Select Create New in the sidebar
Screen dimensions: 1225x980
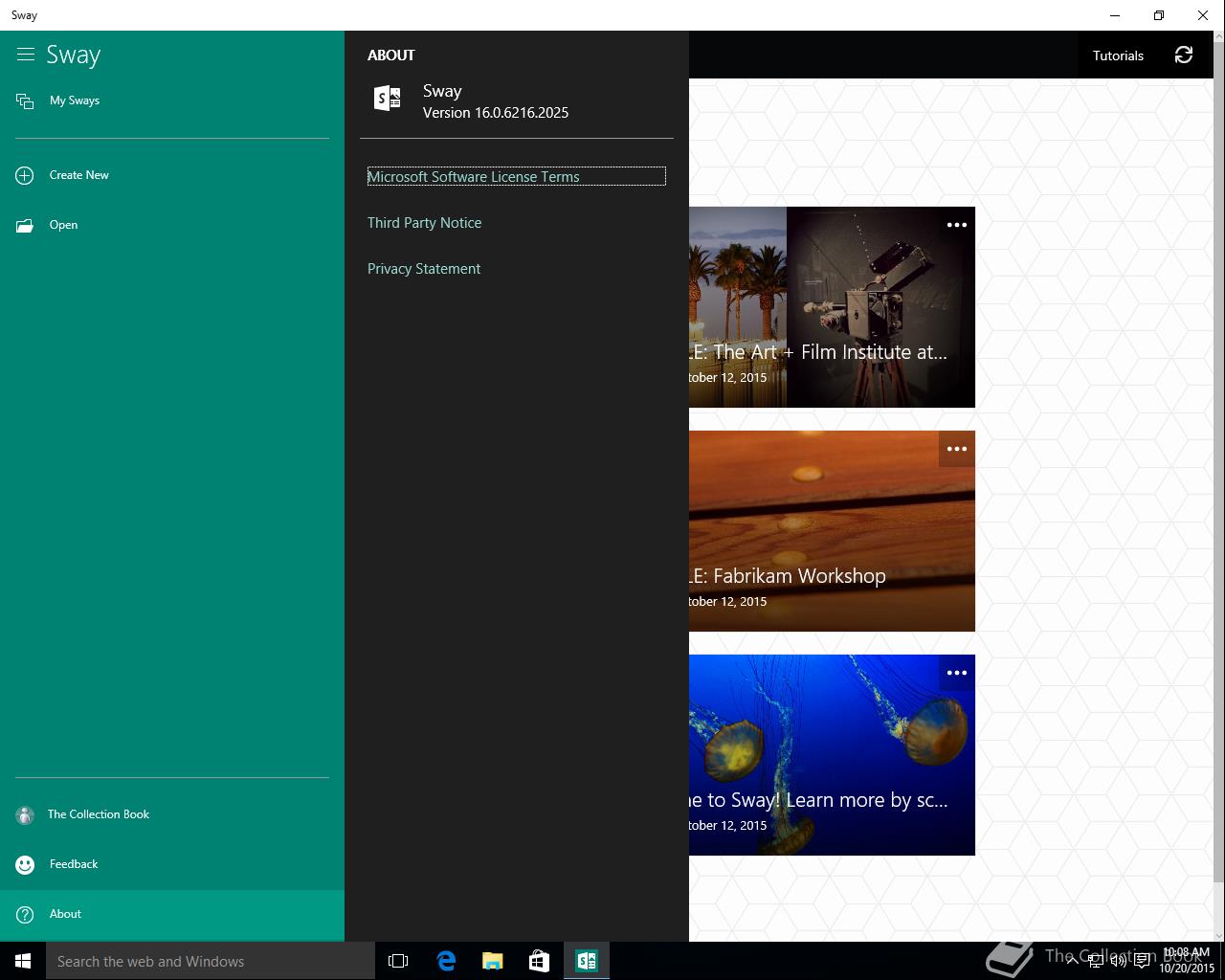(x=172, y=175)
